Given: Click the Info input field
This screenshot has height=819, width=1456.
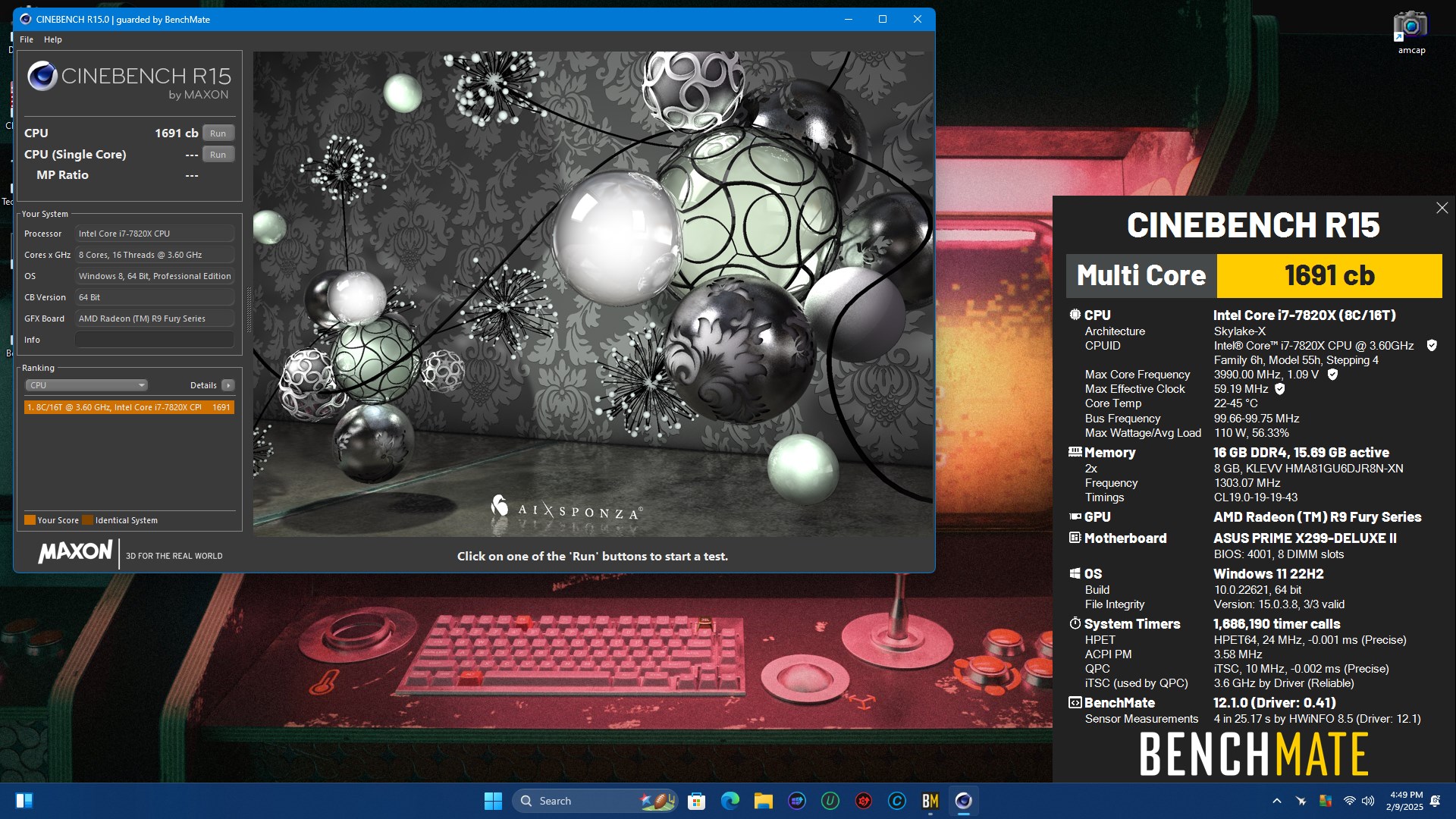Looking at the screenshot, I should (155, 340).
